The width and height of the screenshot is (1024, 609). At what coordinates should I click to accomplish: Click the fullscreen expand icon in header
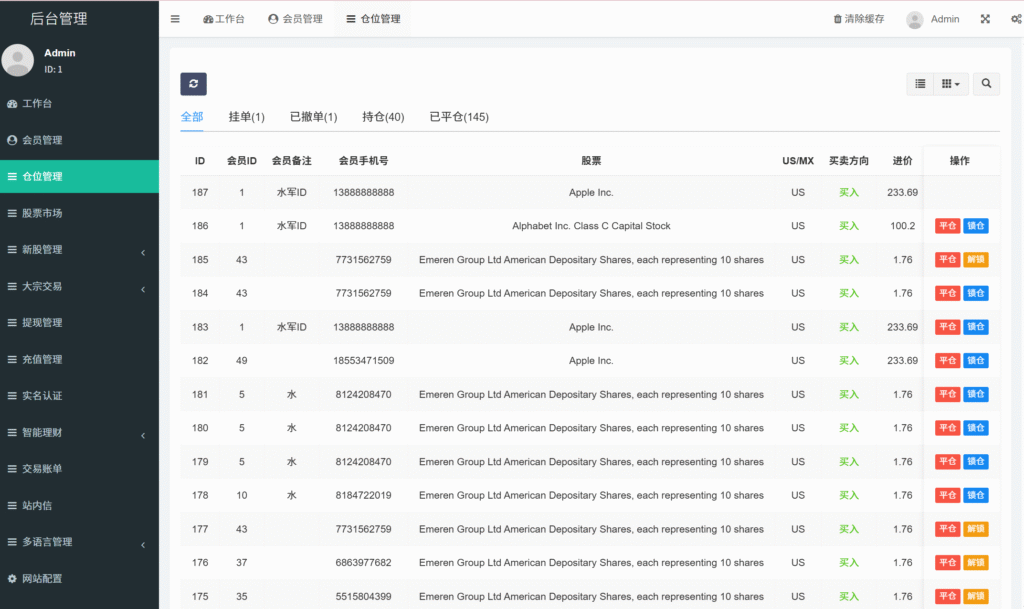[x=985, y=19]
